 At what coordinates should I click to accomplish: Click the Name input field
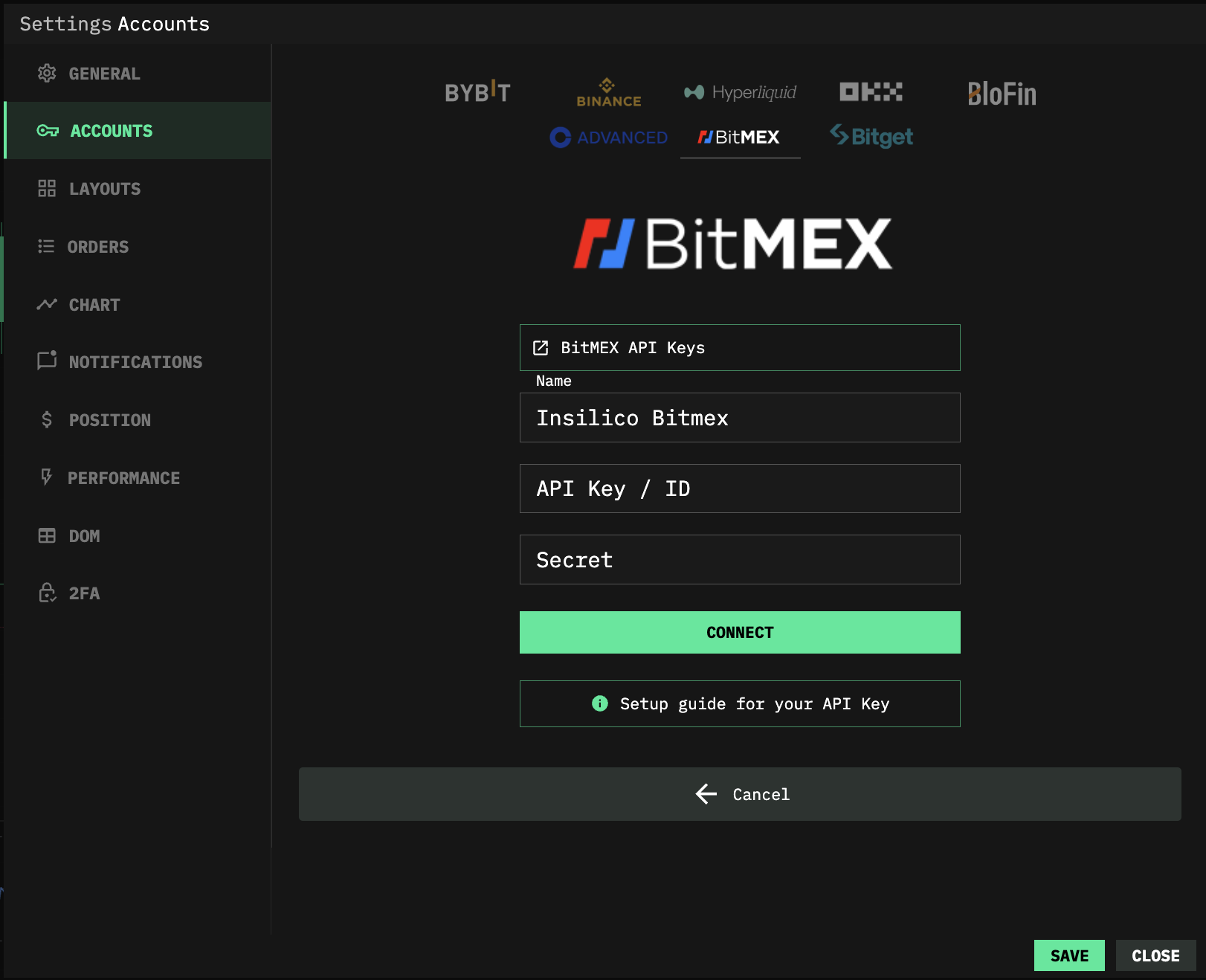click(739, 418)
